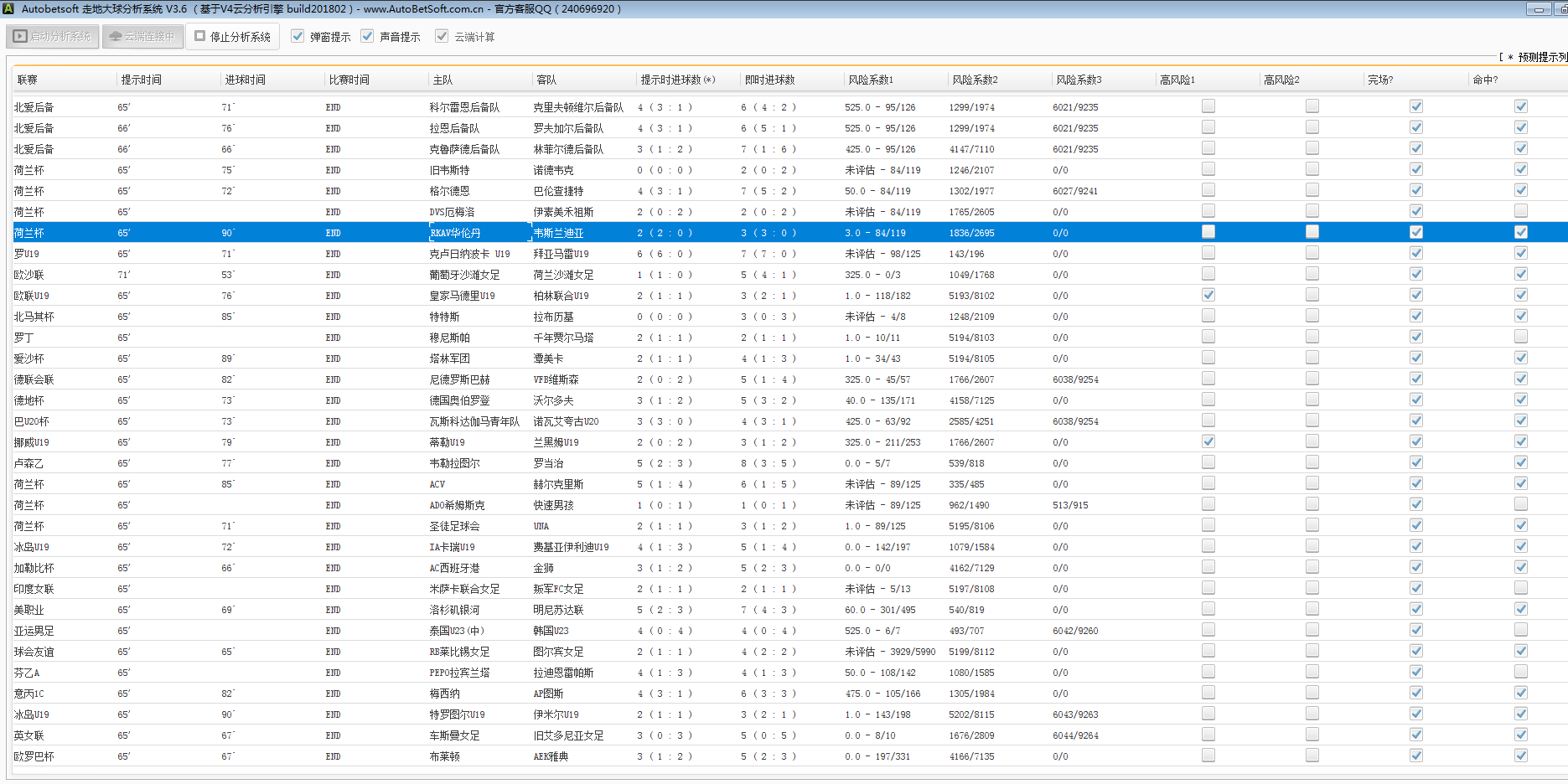Viewport: 1568px width, 784px height.
Task: Select the 洛杉矶银河 match row
Action: pyautogui.click(x=454, y=610)
